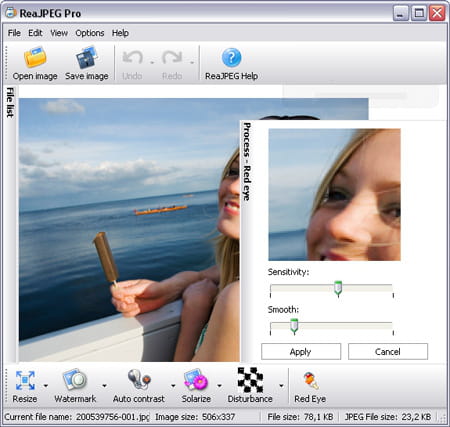Expand the Resize dropdown arrow
The width and height of the screenshot is (450, 427).
click(x=46, y=386)
